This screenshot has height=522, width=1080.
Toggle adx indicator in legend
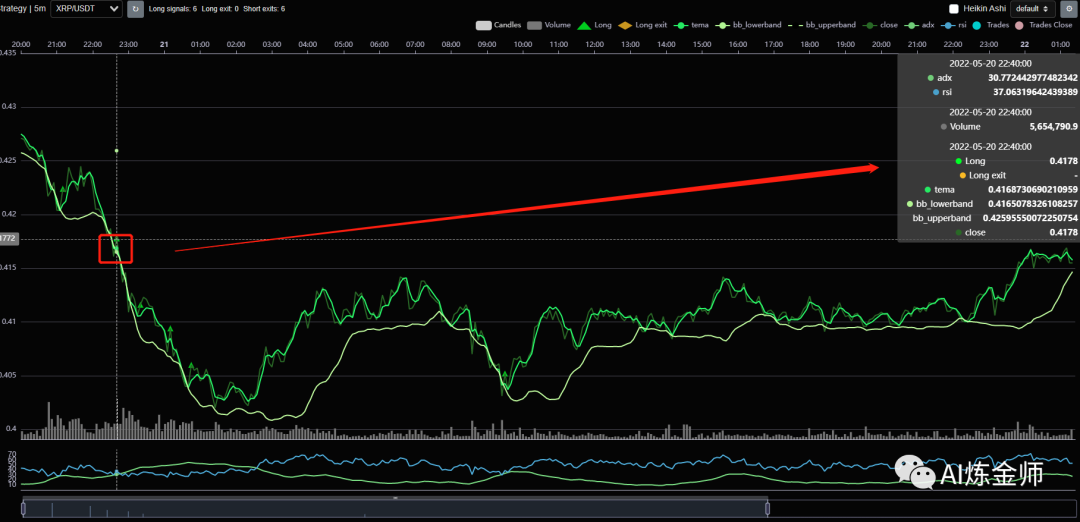coord(919,25)
